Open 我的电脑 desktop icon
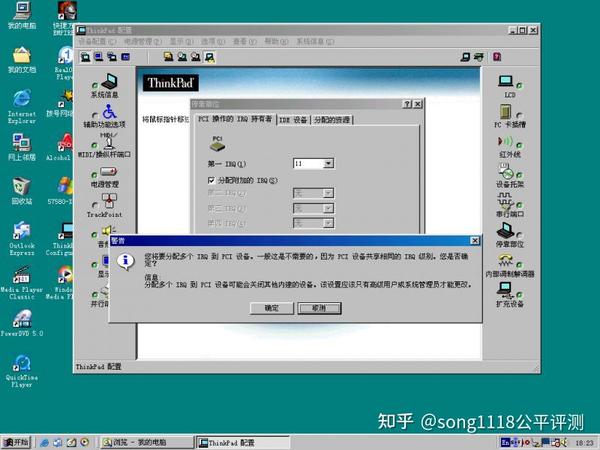 (22, 11)
